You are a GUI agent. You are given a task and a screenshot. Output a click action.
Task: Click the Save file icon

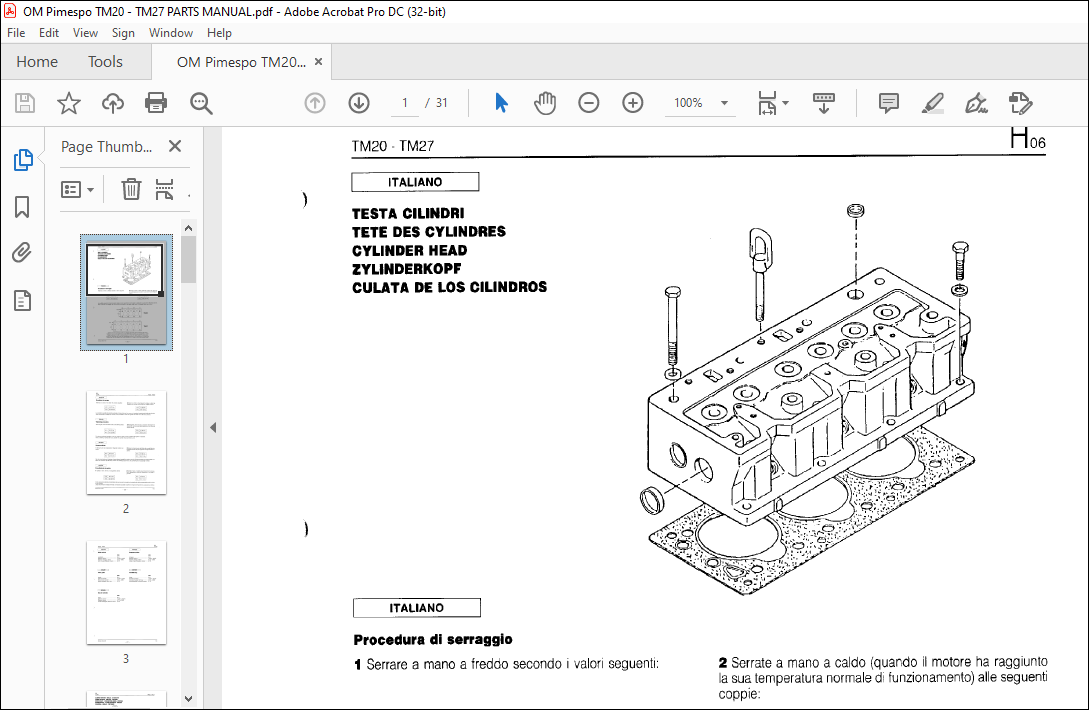tap(25, 103)
